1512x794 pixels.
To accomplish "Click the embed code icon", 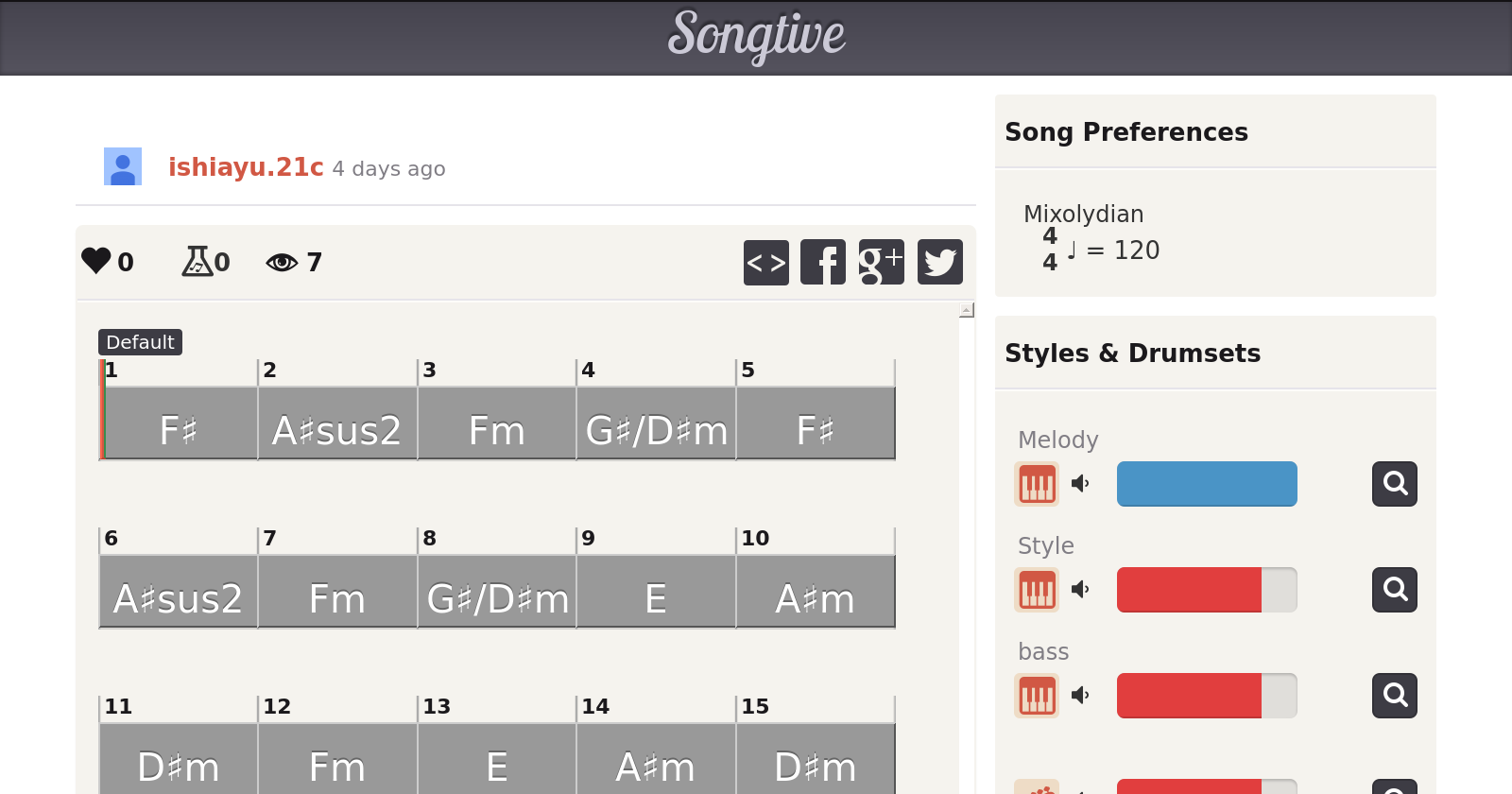I will pos(765,262).
